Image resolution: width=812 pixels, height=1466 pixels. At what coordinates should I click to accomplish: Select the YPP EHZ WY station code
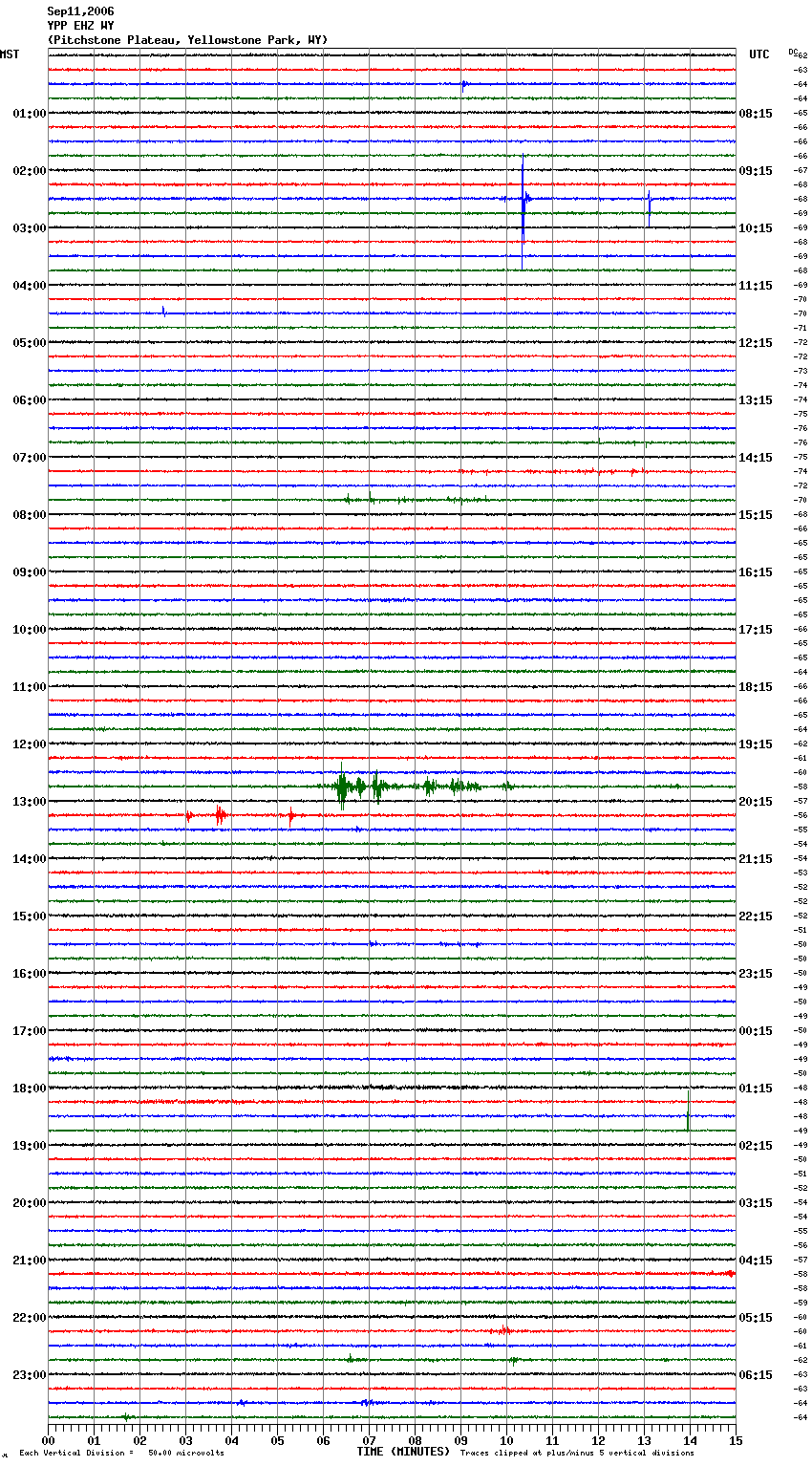(80, 26)
